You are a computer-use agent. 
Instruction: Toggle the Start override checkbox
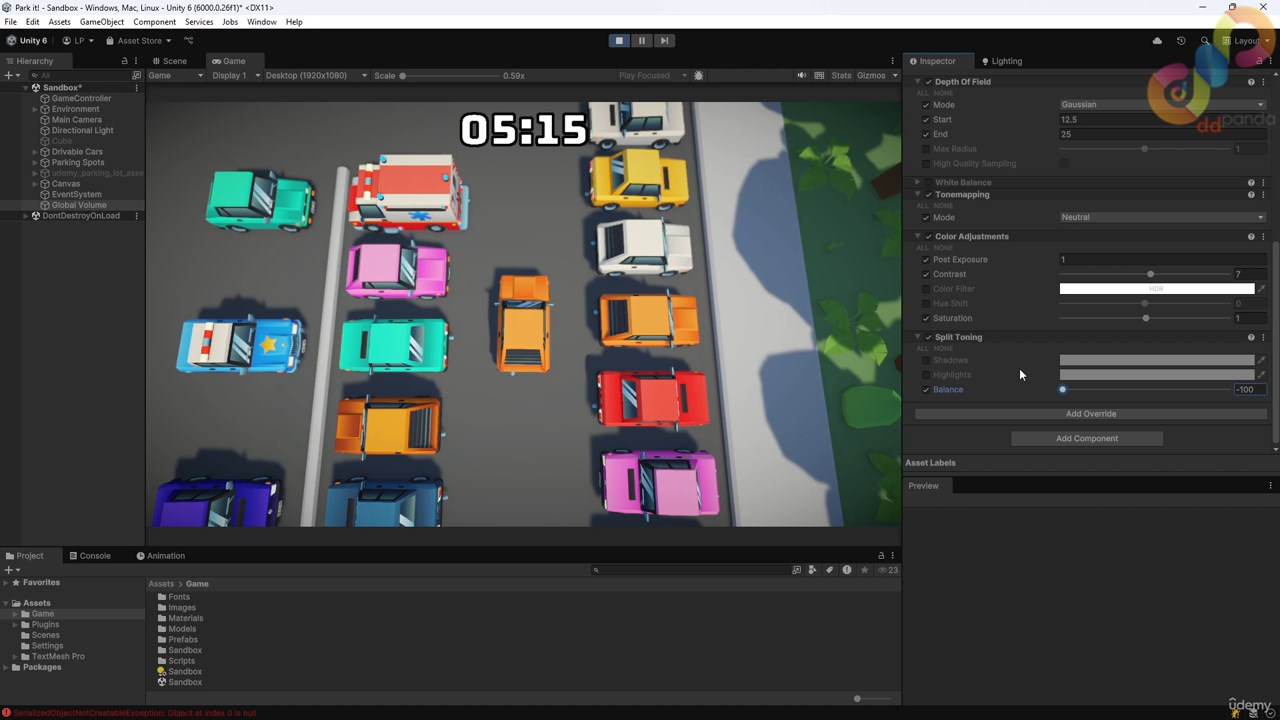coord(925,120)
